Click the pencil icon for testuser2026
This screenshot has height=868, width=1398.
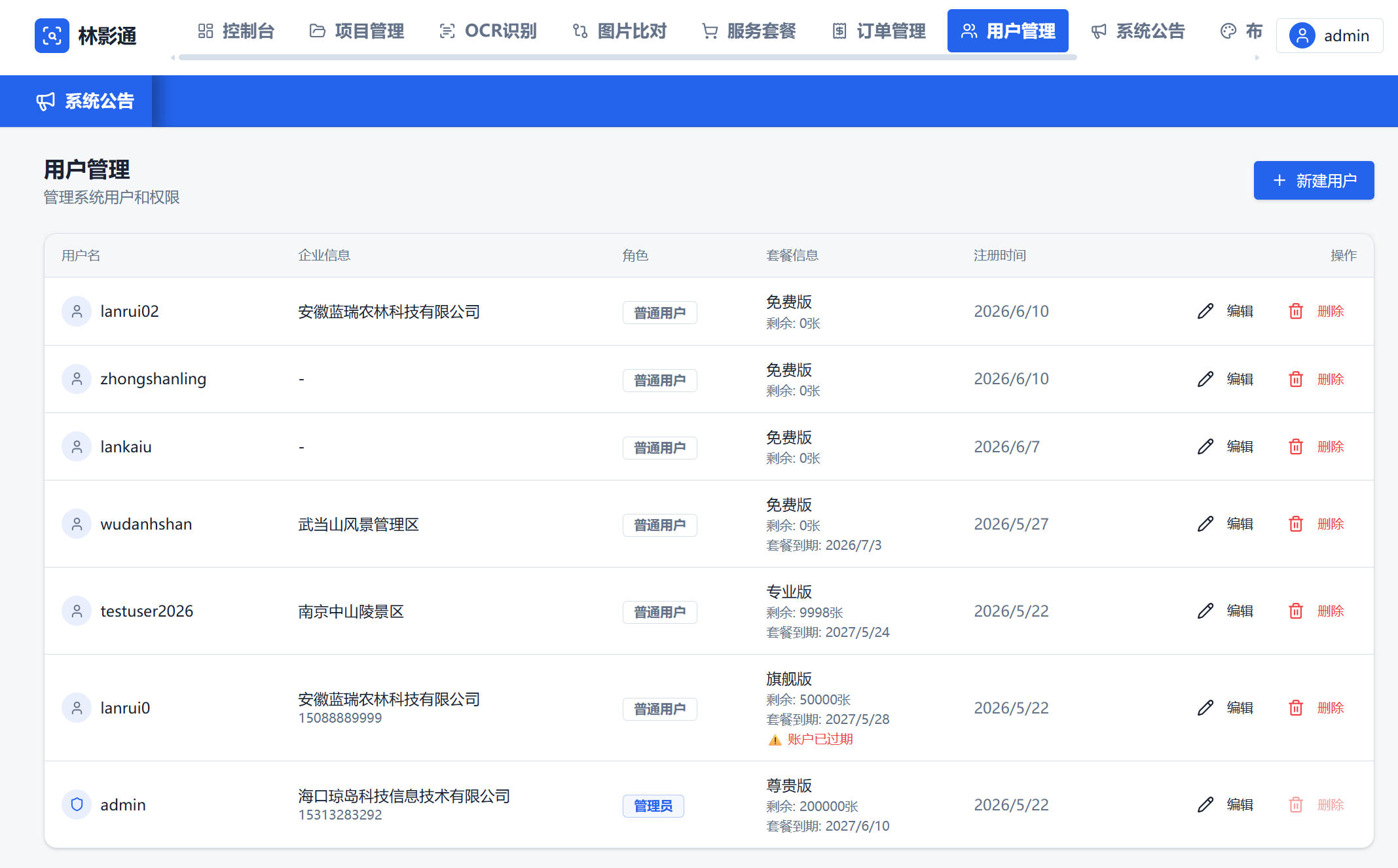point(1205,611)
